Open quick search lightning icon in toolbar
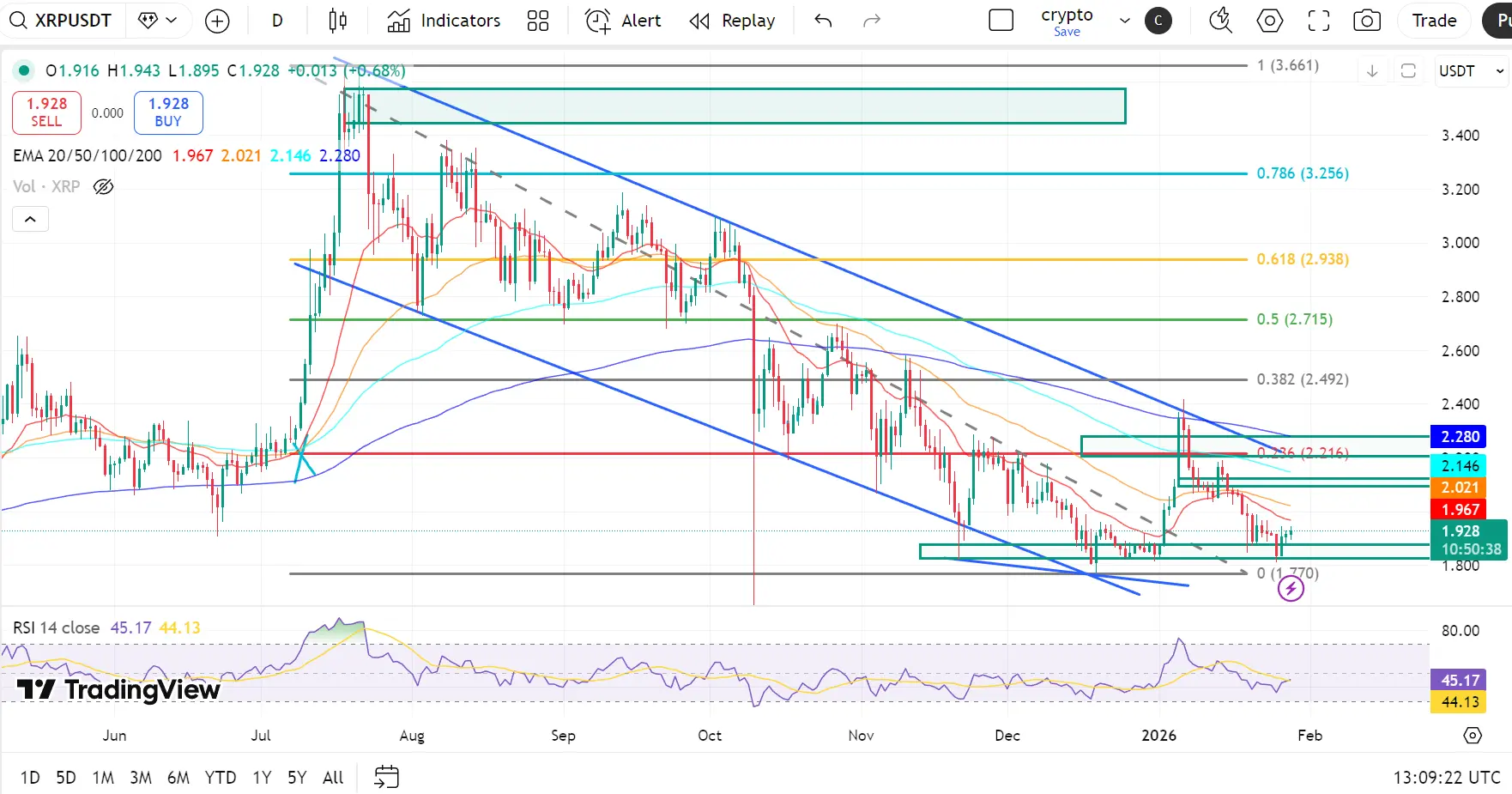The image size is (1512, 794). click(1220, 21)
